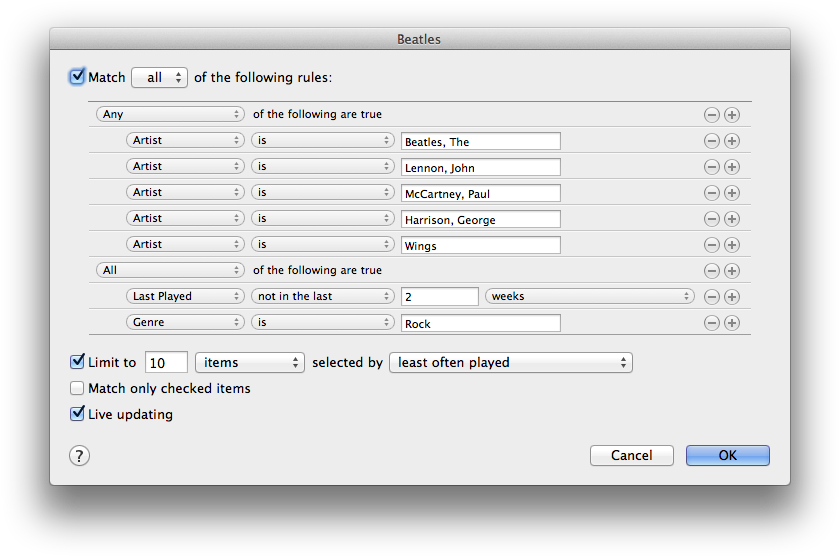This screenshot has height=556, width=839.
Task: Add a rule after Harrison, George
Action: pos(732,219)
